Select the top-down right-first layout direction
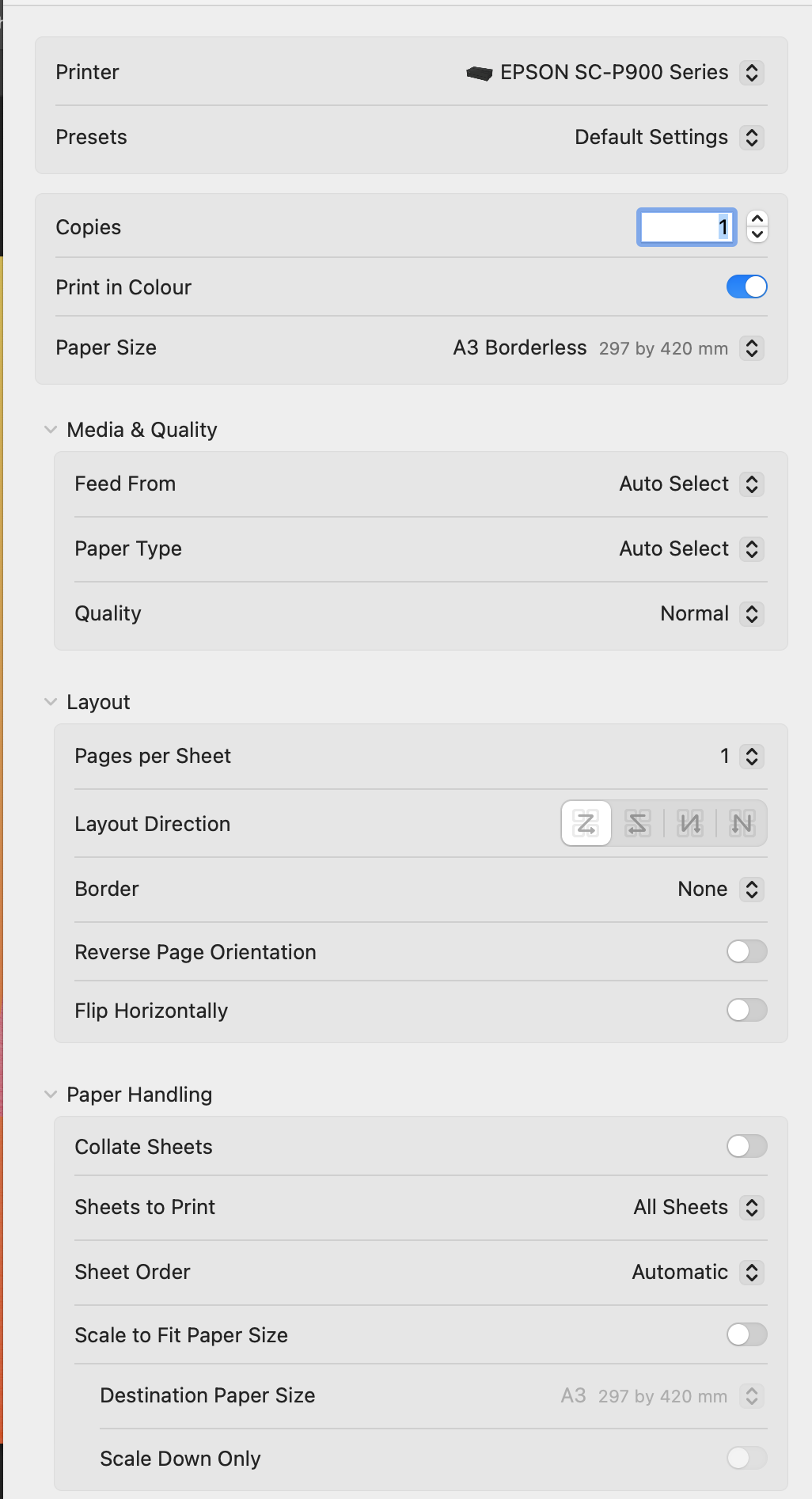 coord(742,823)
